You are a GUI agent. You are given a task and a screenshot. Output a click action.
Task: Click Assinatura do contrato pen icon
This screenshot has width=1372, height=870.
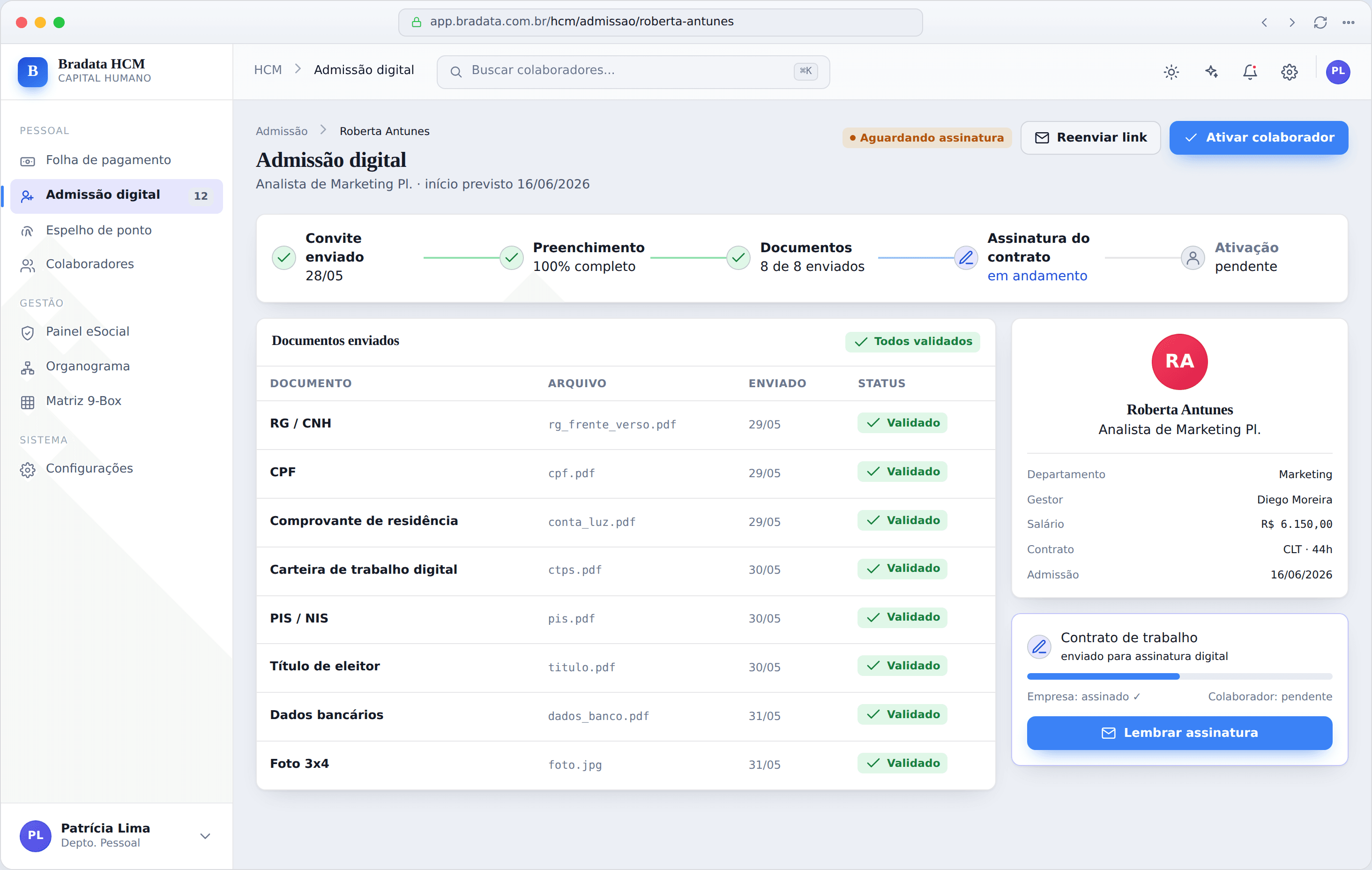pyautogui.click(x=966, y=258)
